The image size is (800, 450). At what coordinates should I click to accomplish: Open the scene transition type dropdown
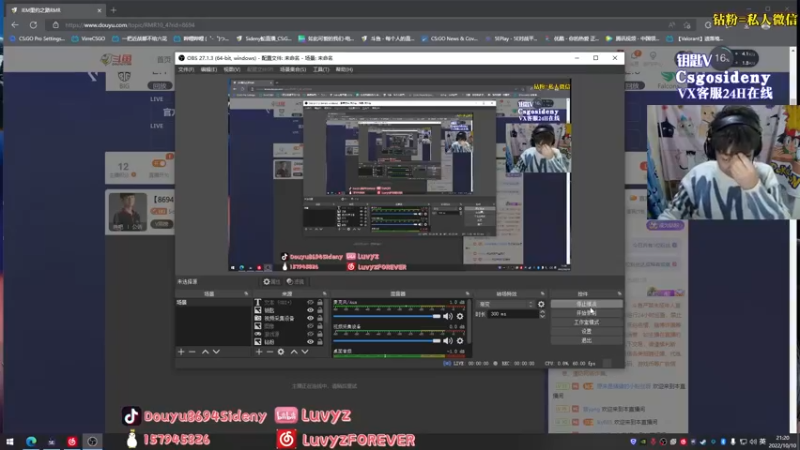click(x=506, y=304)
